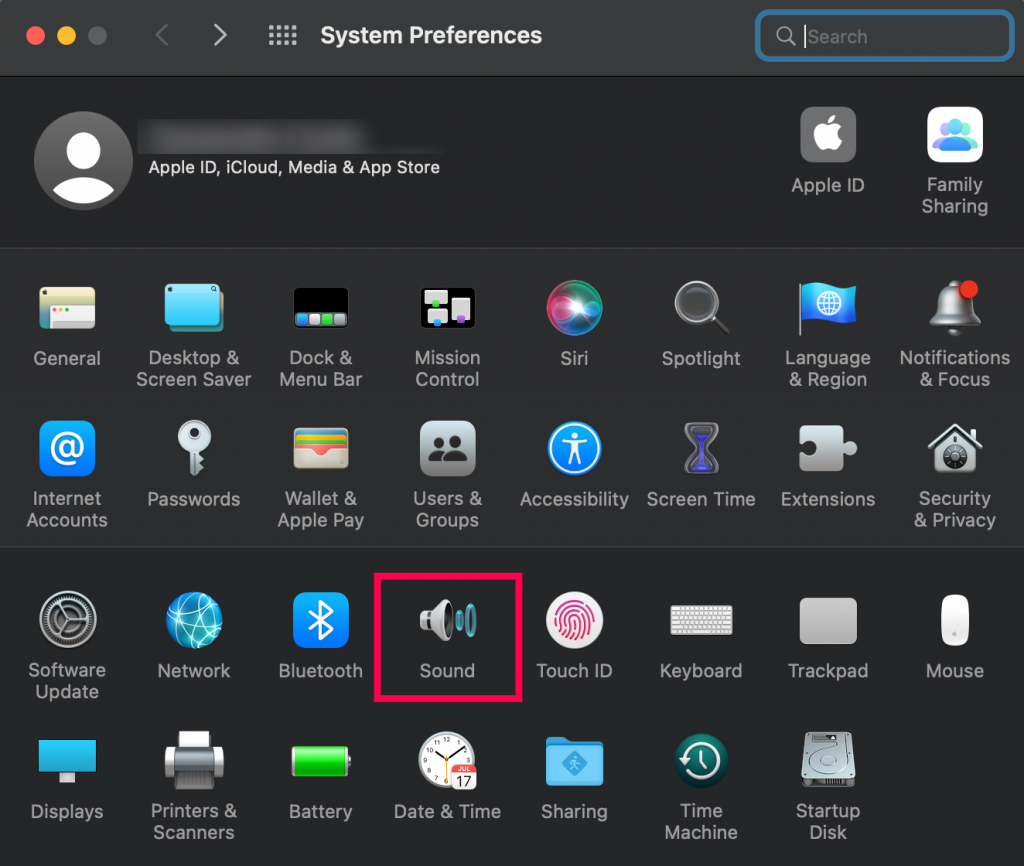Click the Search field

coord(884,35)
